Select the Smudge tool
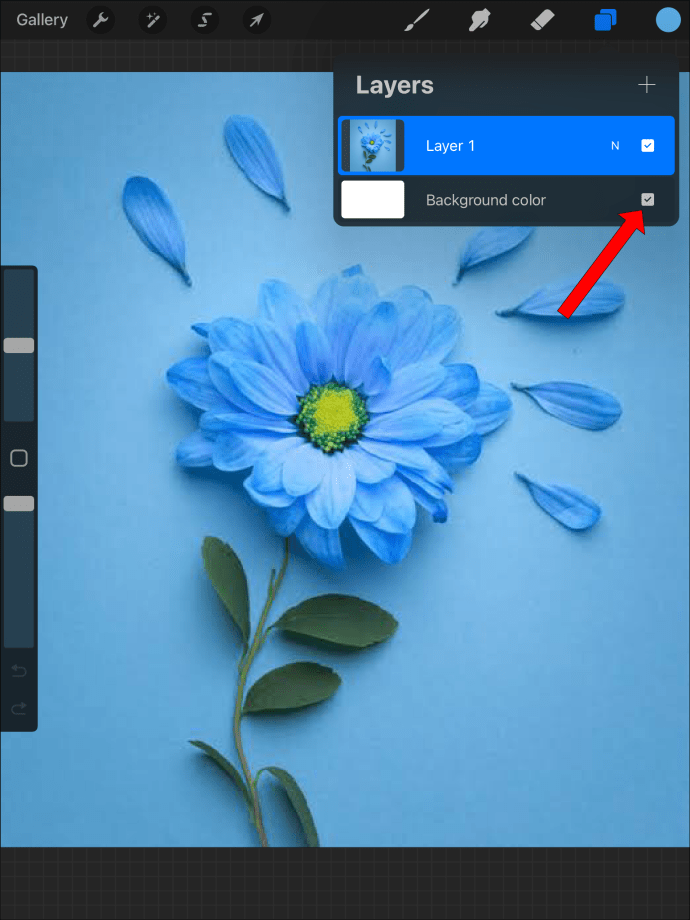 point(480,21)
